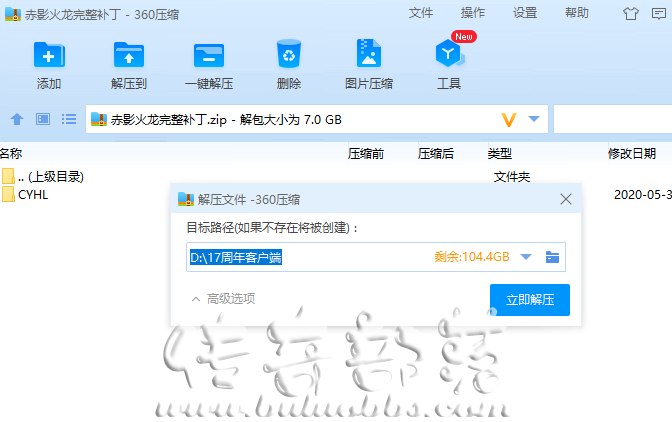Click the search box right of address bar
672x422 pixels.
613,119
